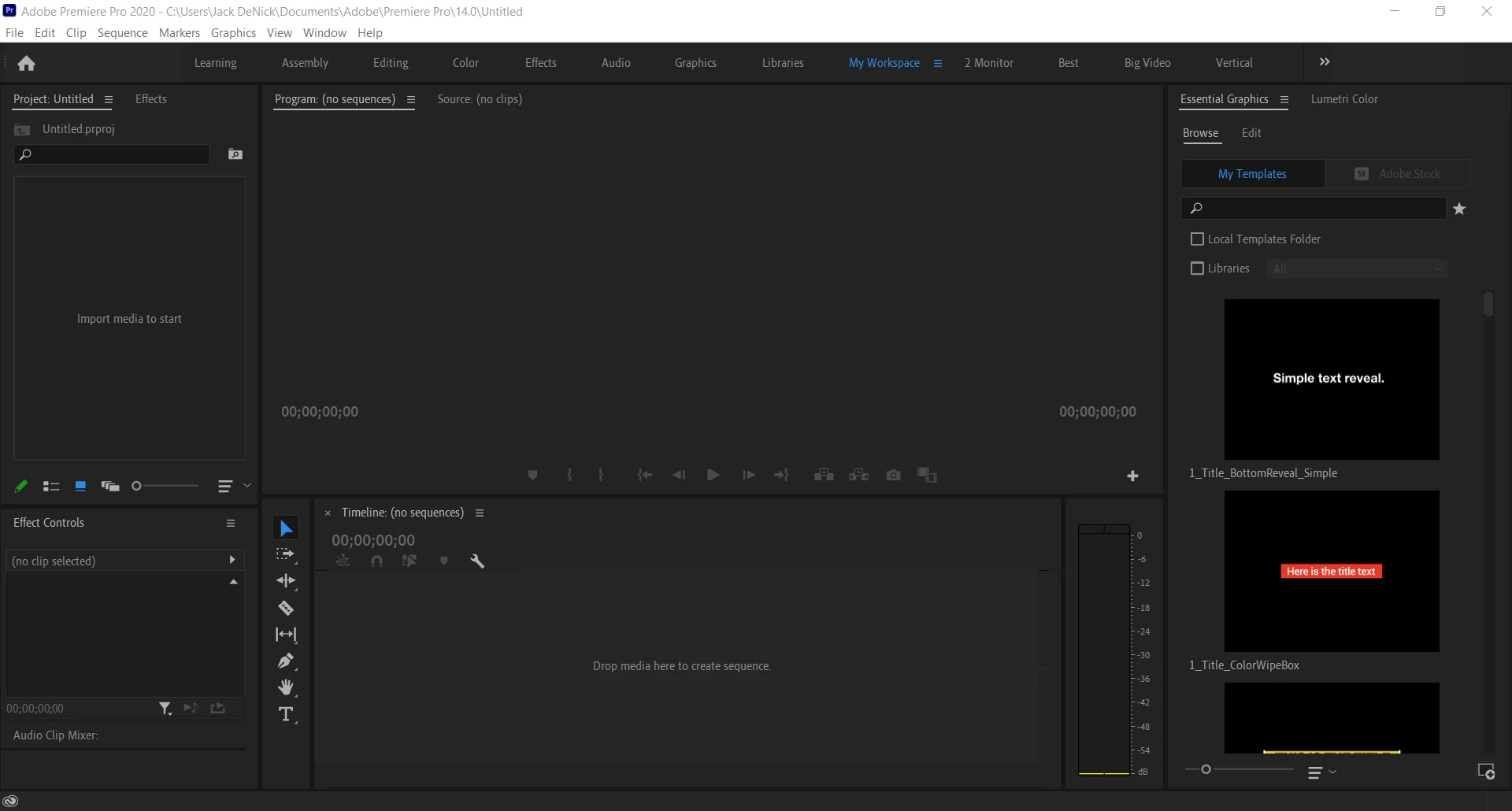Jump to the Out point
Screen dimensions: 1512x811
click(x=781, y=475)
